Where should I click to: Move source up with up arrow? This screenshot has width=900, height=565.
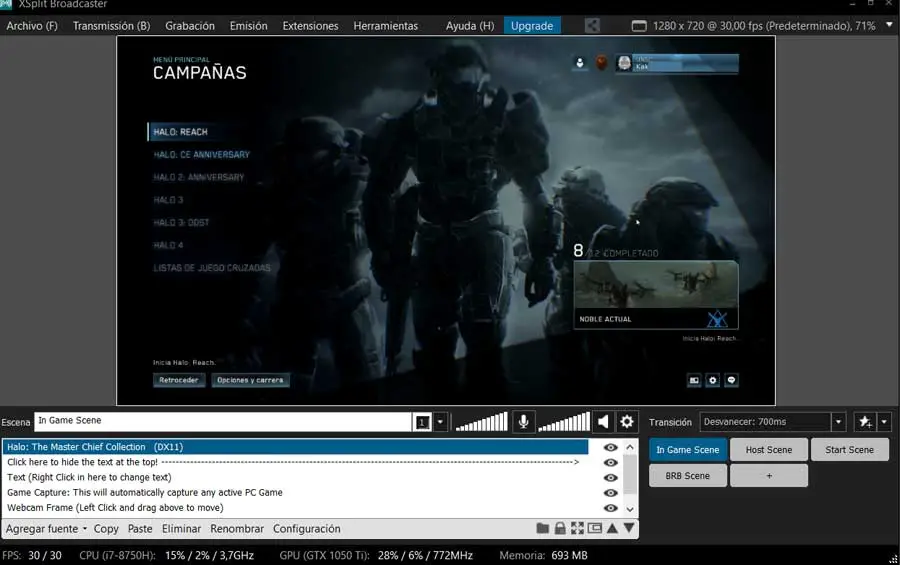pyautogui.click(x=612, y=529)
